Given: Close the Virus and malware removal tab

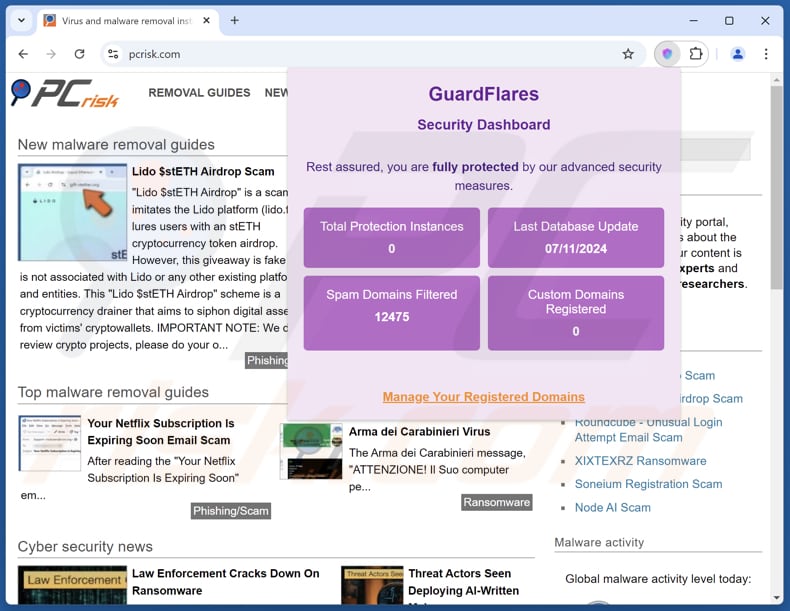Looking at the screenshot, I should click(207, 21).
